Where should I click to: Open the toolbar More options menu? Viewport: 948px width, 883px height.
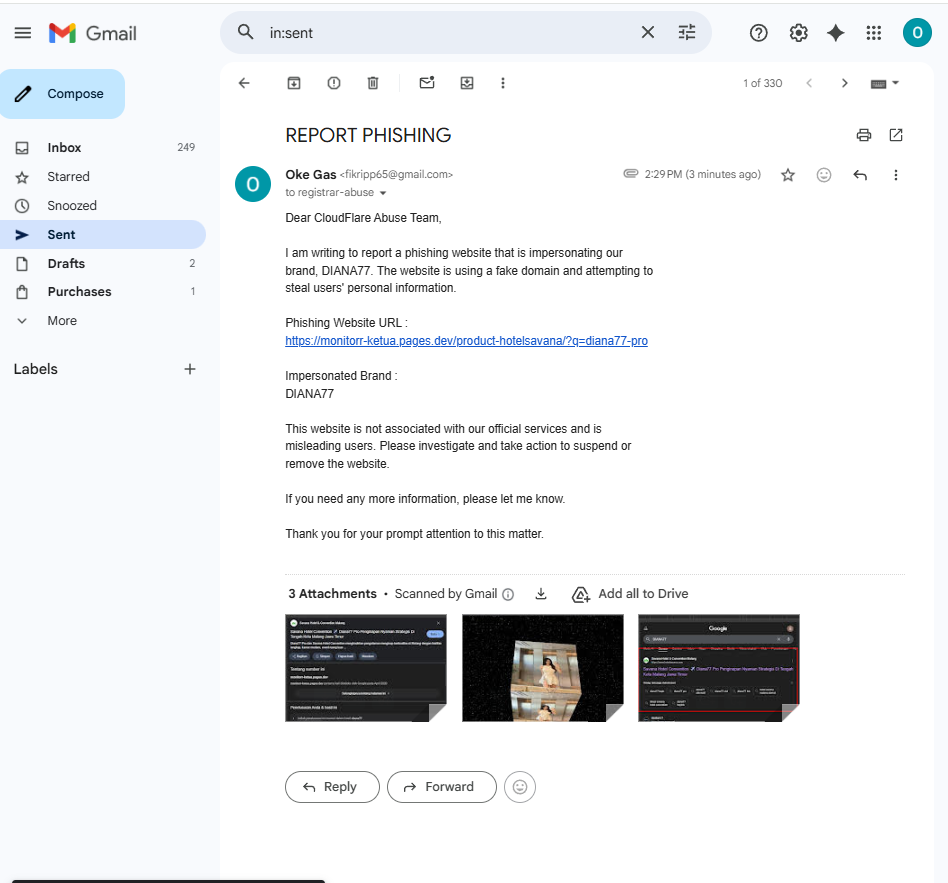502,83
